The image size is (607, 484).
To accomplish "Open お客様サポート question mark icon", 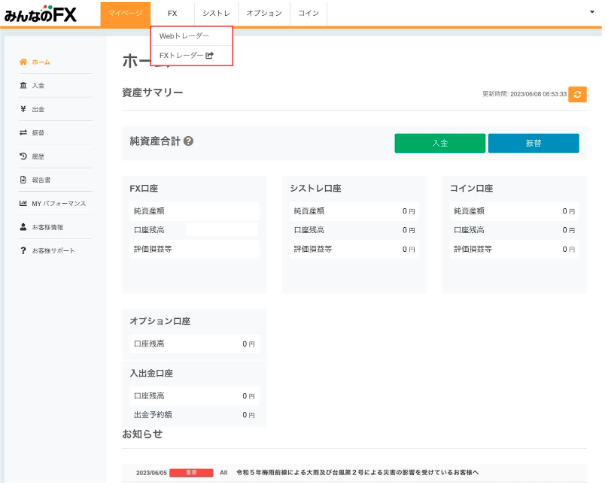I will coord(23,251).
